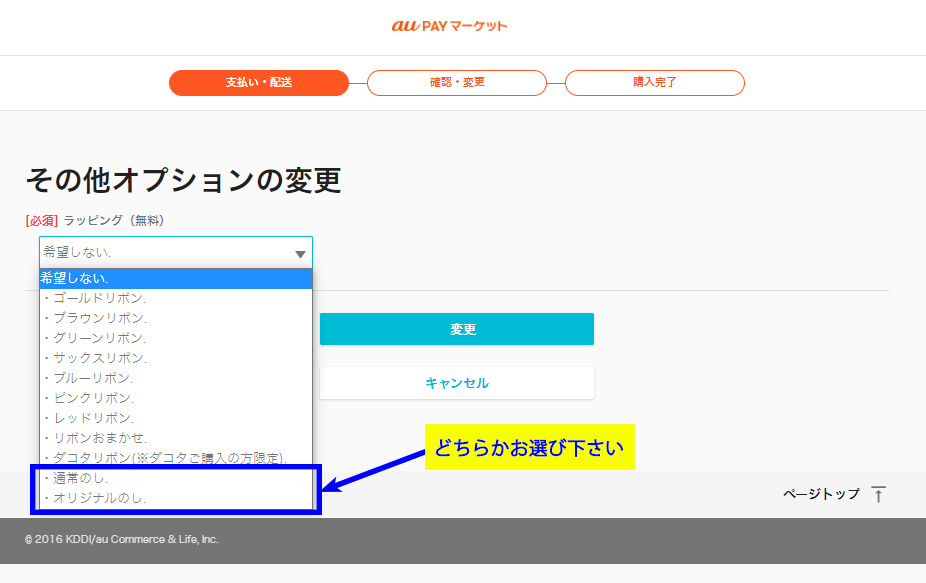Click the キャンセル button

[456, 383]
